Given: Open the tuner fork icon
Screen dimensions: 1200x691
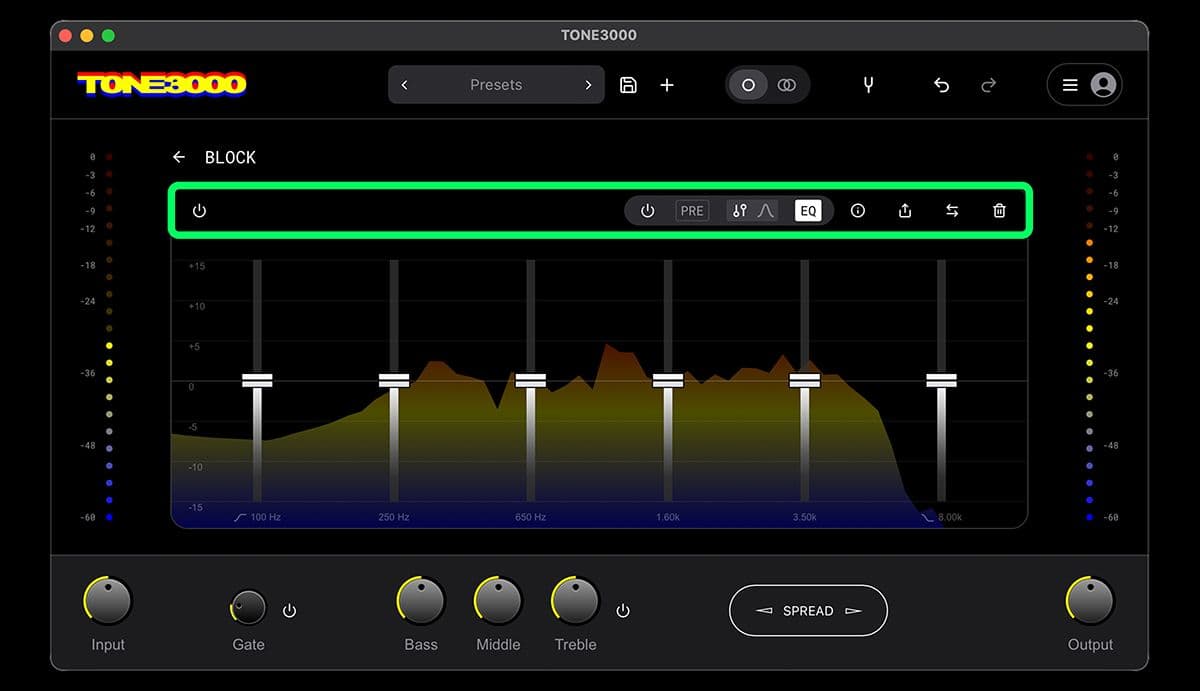Looking at the screenshot, I should coord(868,85).
